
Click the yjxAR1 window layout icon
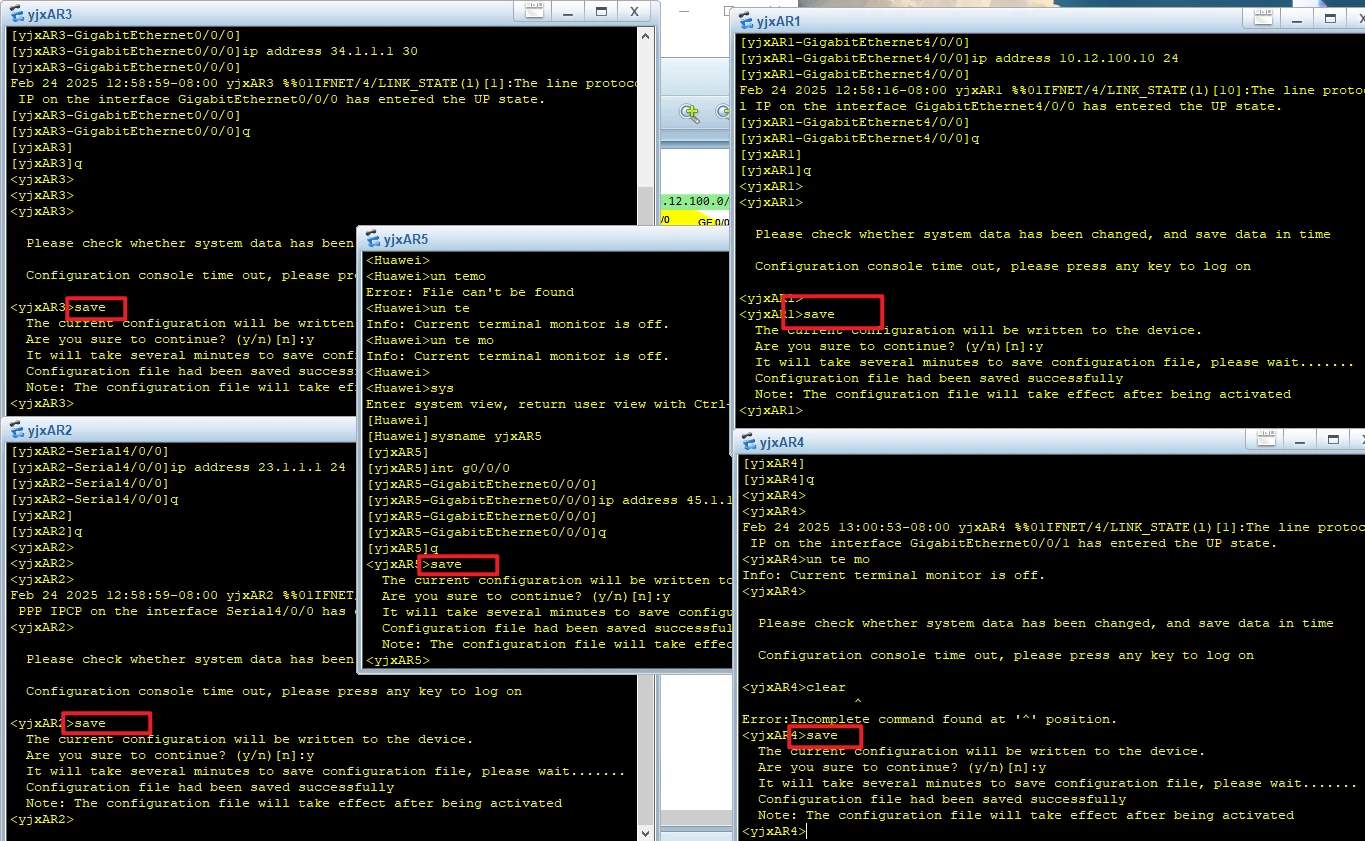1261,20
